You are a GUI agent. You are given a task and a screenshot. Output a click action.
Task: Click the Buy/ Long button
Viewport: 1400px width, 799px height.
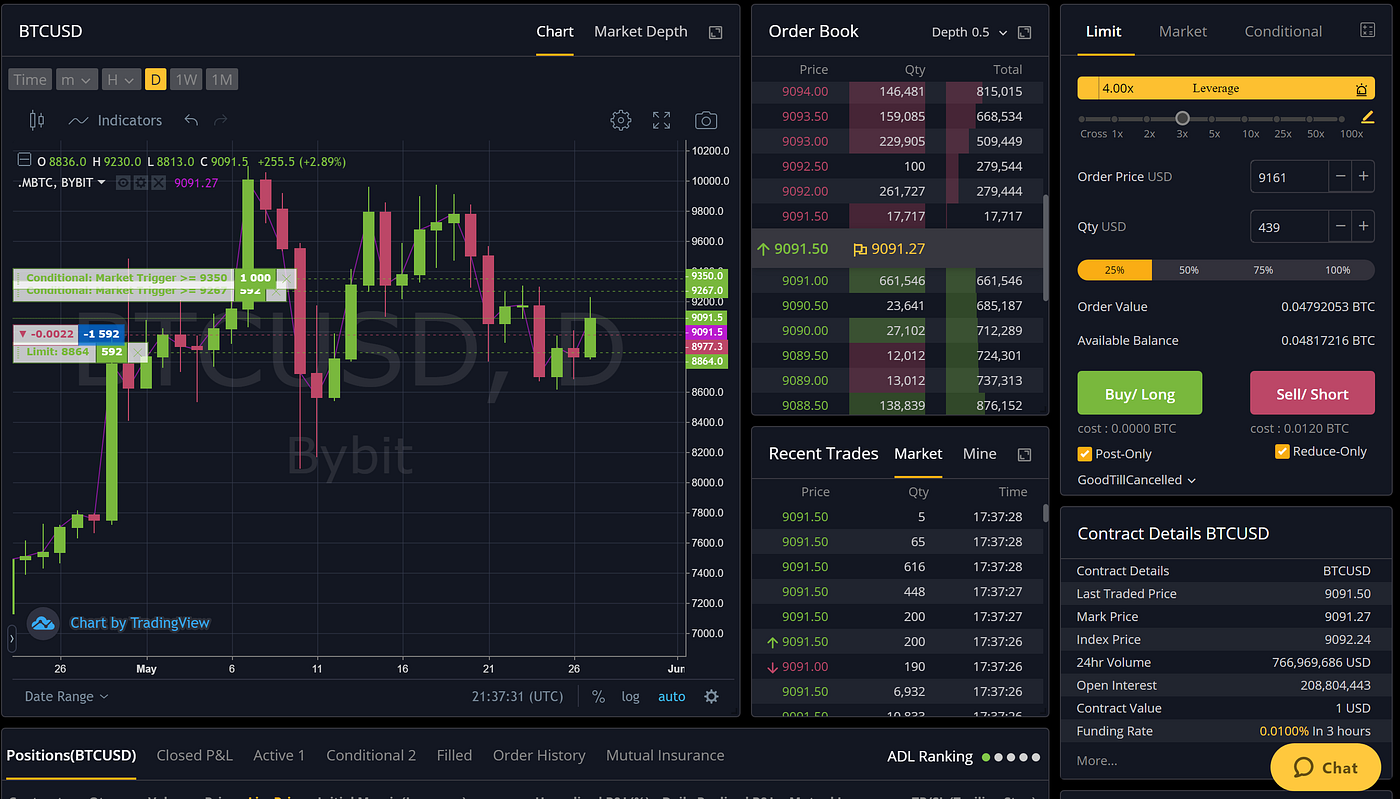coord(1139,394)
